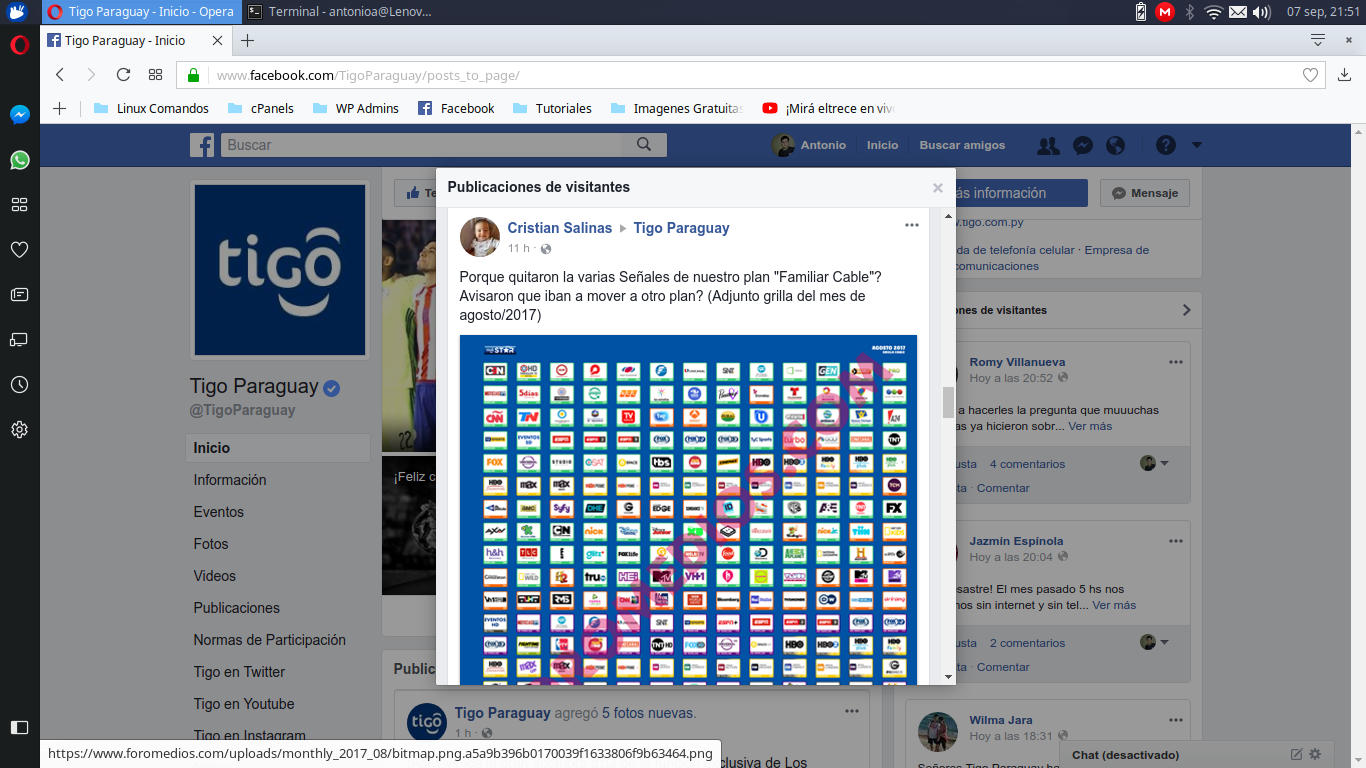Open the history clock in Opera sidebar

pyautogui.click(x=19, y=385)
